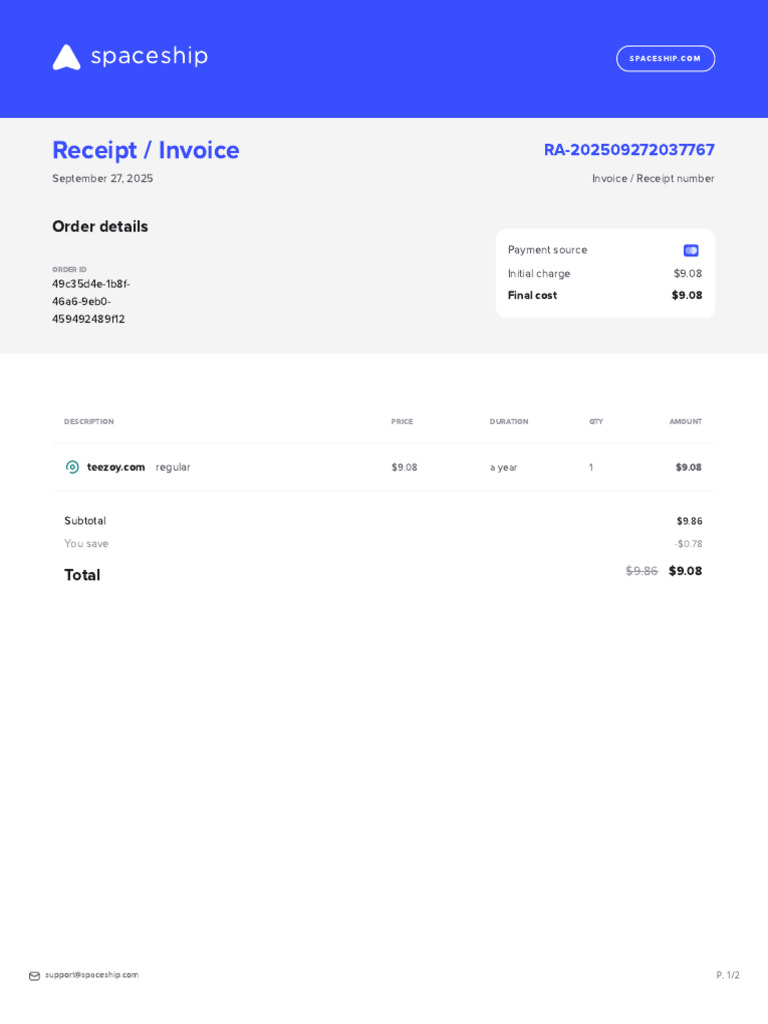Image resolution: width=768 pixels, height=1024 pixels.
Task: Click the PRICE column header
Action: [402, 421]
